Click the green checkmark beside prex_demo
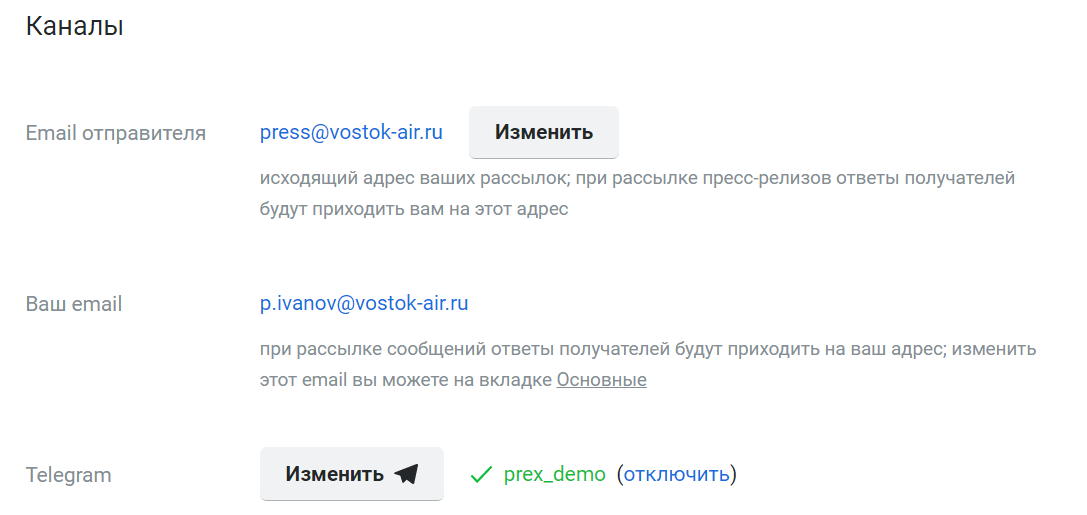 click(x=481, y=475)
